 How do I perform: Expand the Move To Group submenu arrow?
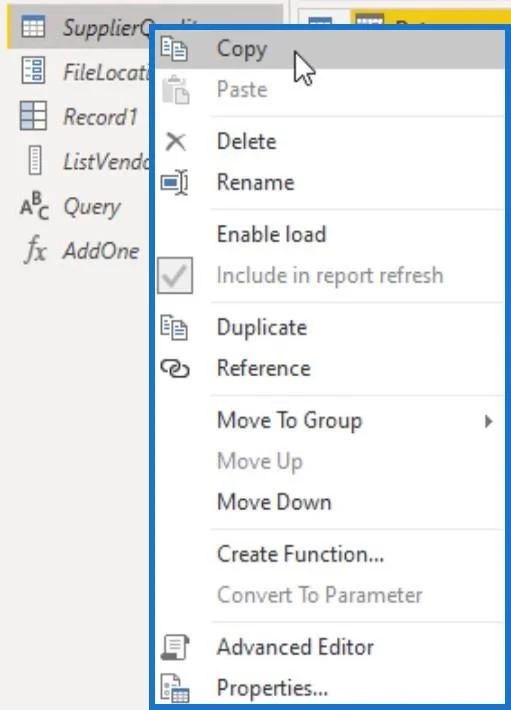[488, 421]
